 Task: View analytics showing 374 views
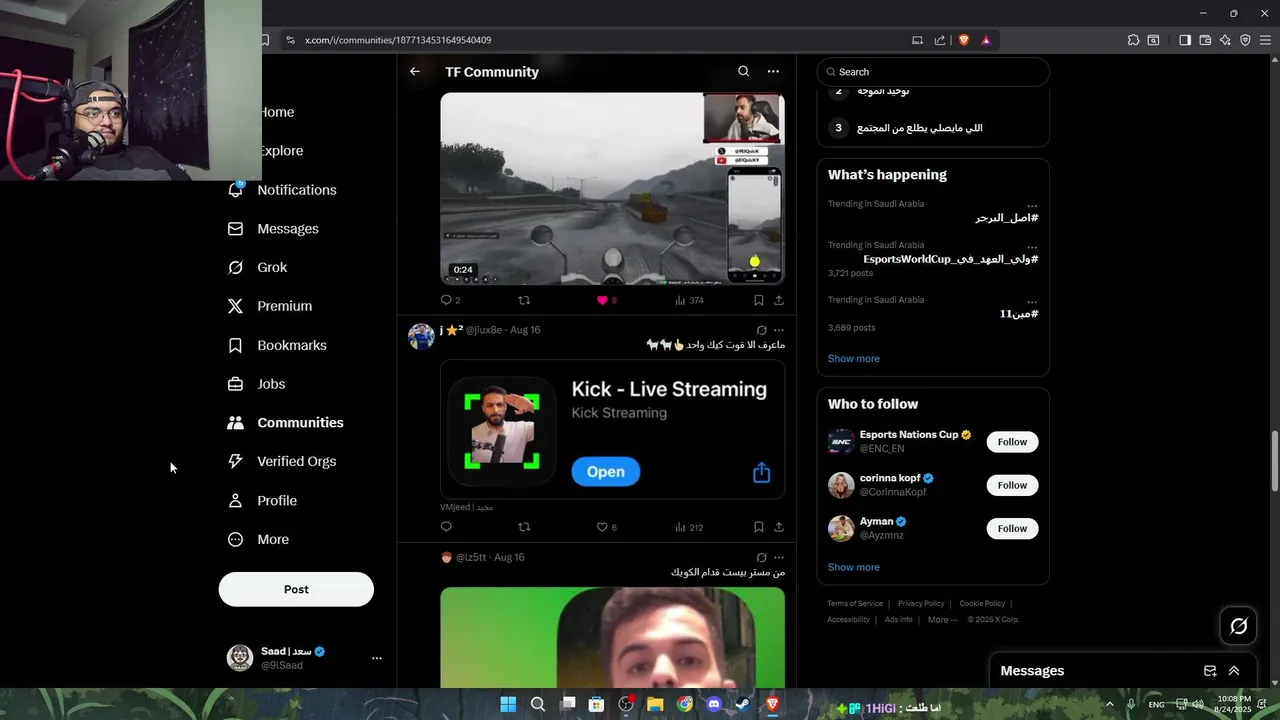coord(690,300)
